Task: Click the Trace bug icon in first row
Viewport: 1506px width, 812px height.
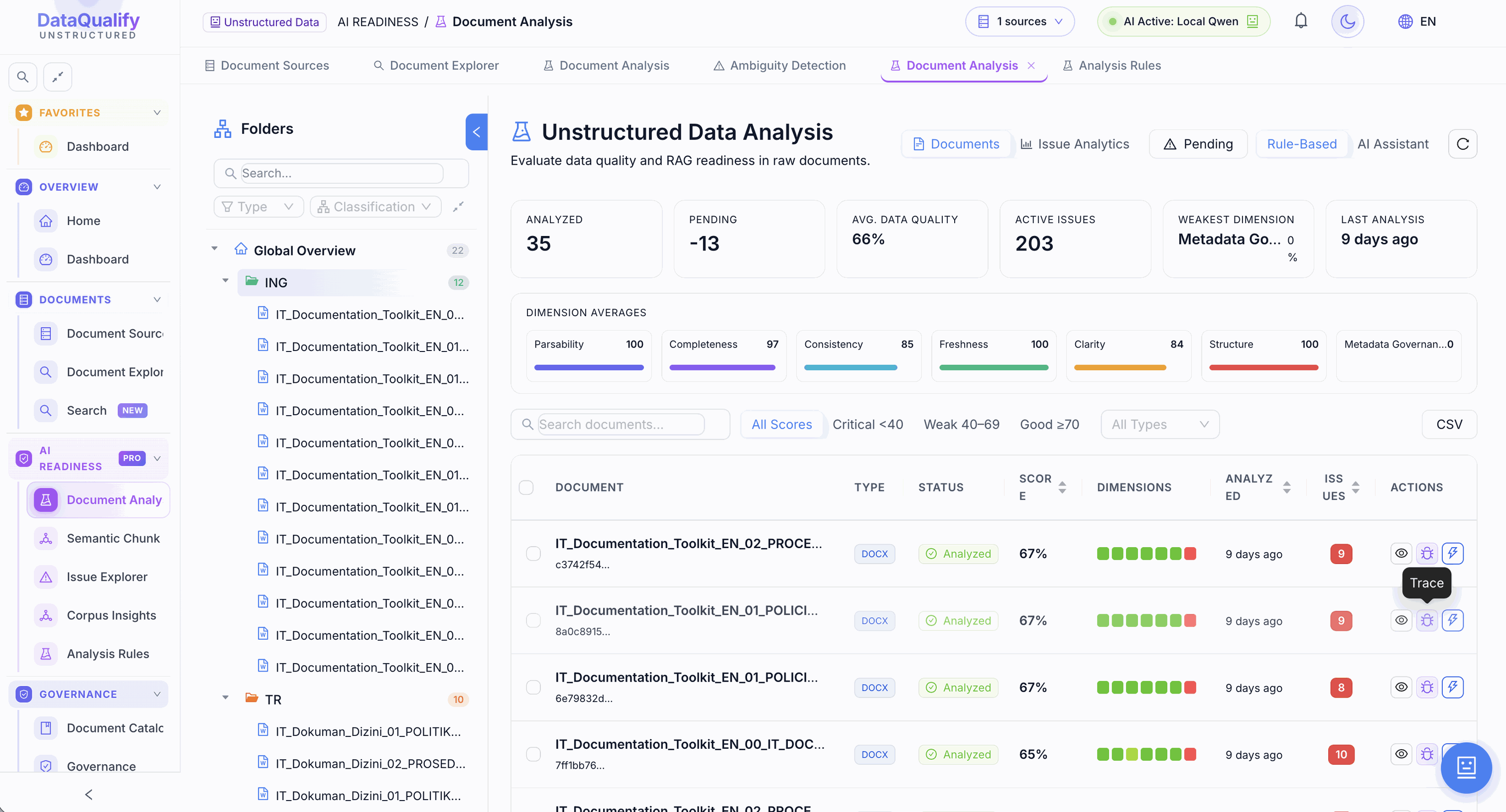Action: coord(1426,554)
